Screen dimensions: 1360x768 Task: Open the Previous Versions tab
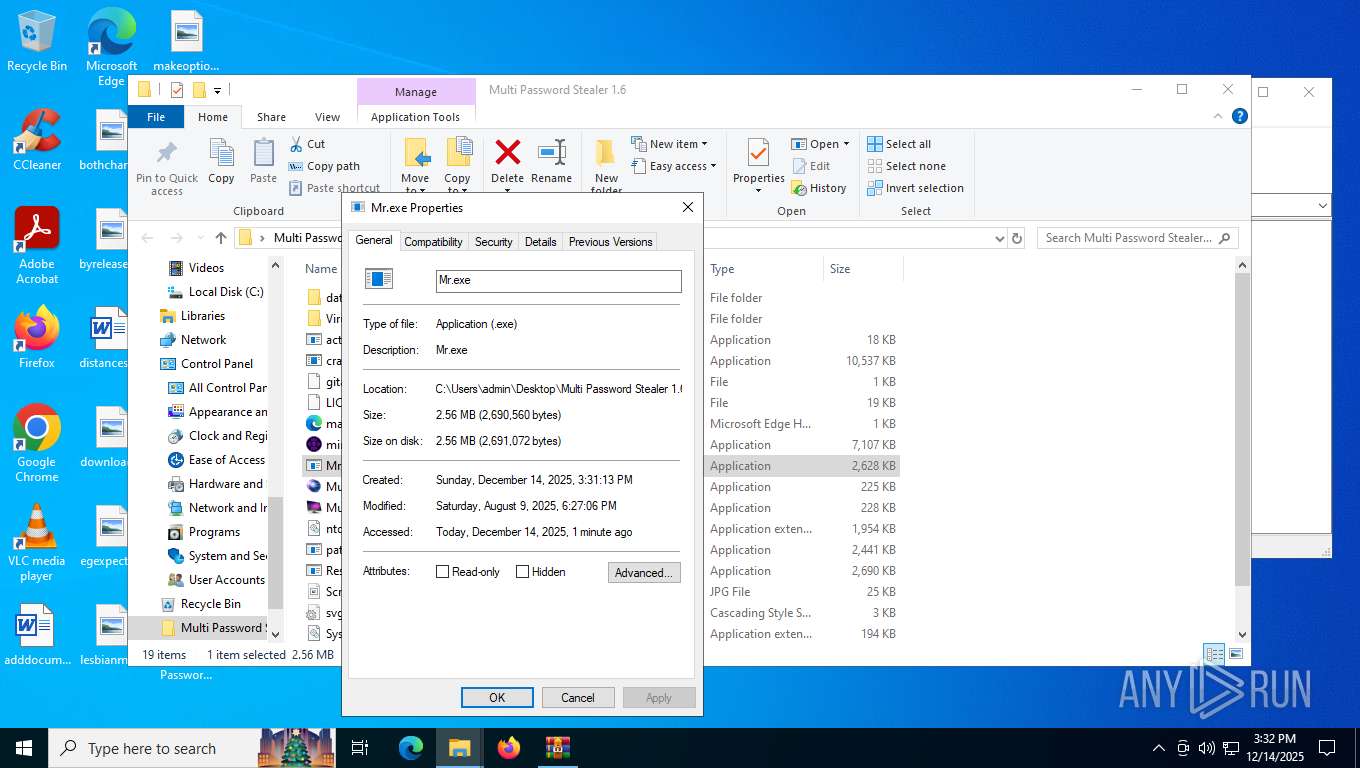610,242
